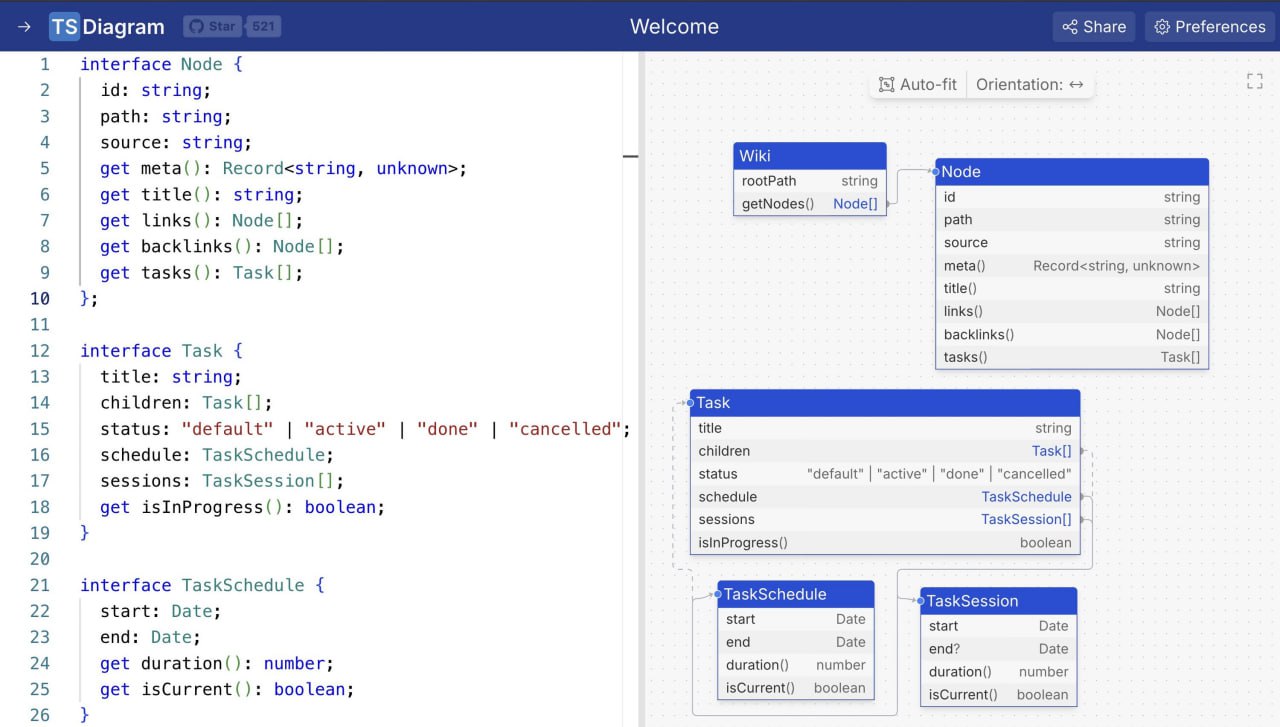Select the Node diagram header
The image size is (1280, 727).
tap(1071, 172)
